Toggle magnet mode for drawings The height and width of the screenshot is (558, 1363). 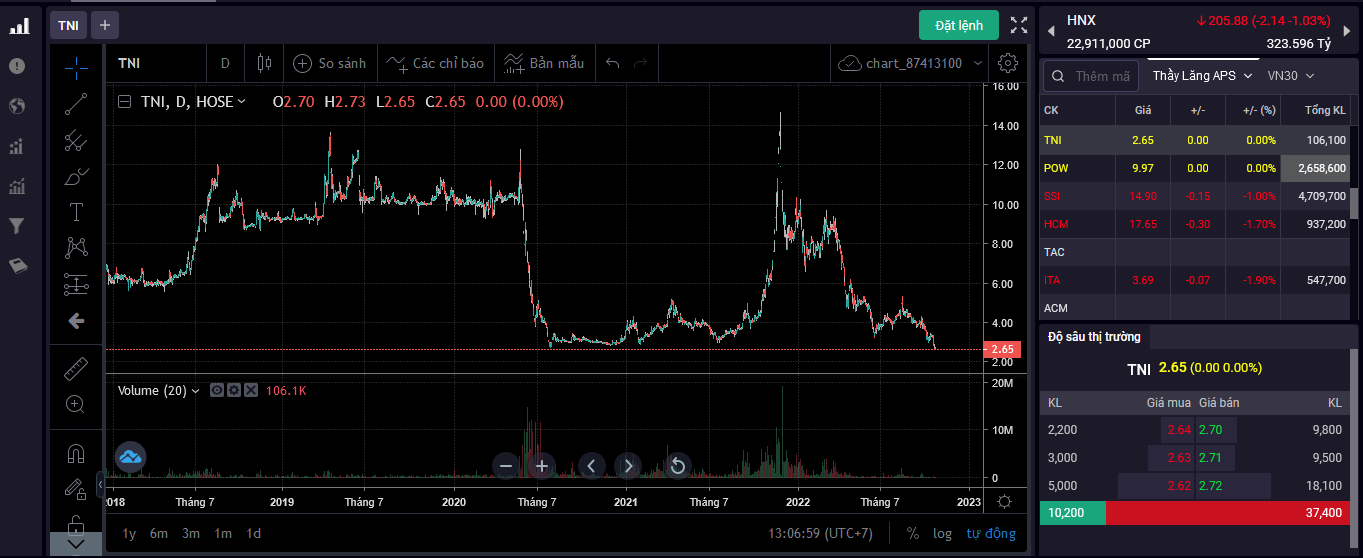point(76,453)
